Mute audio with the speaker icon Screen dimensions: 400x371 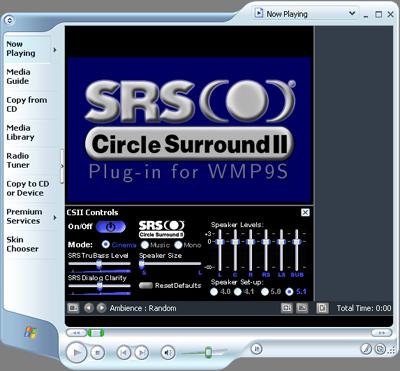[x=168, y=352]
